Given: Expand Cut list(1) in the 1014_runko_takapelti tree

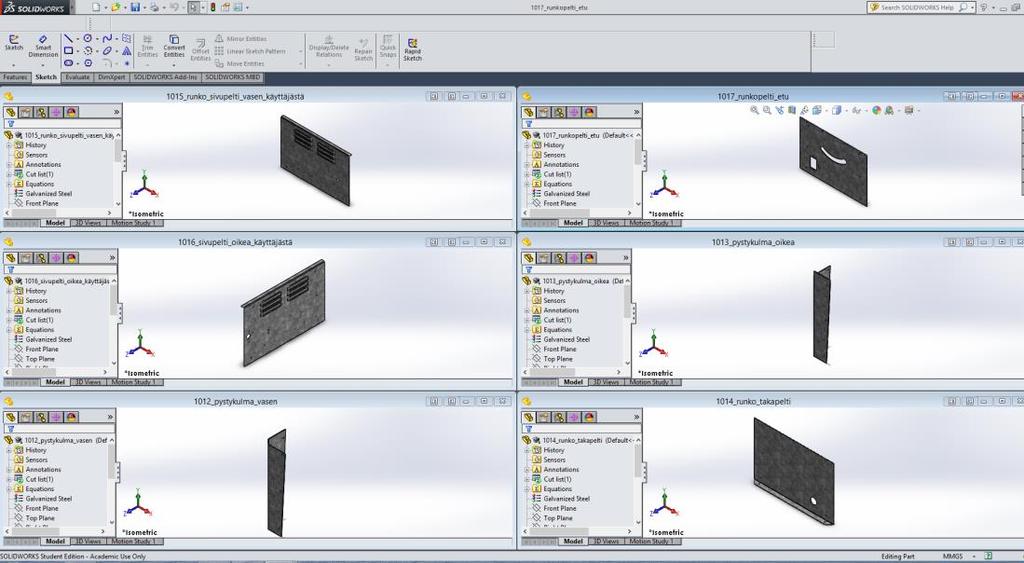Looking at the screenshot, I should tap(527, 479).
